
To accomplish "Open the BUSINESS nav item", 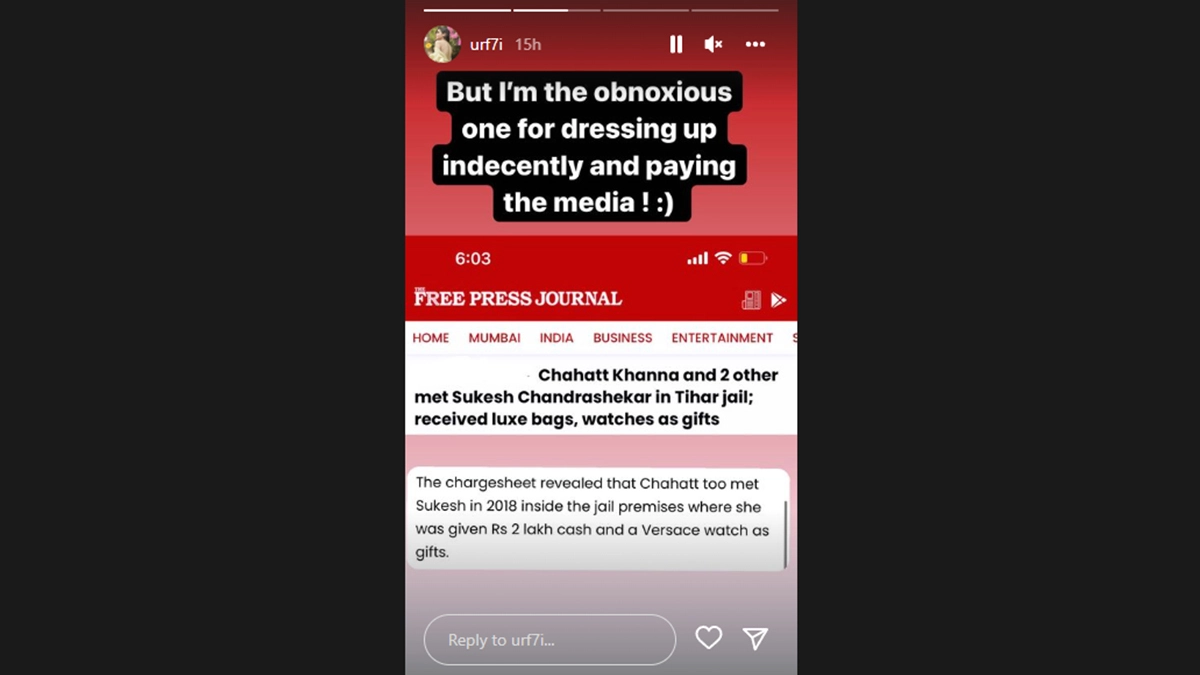I will [x=622, y=338].
